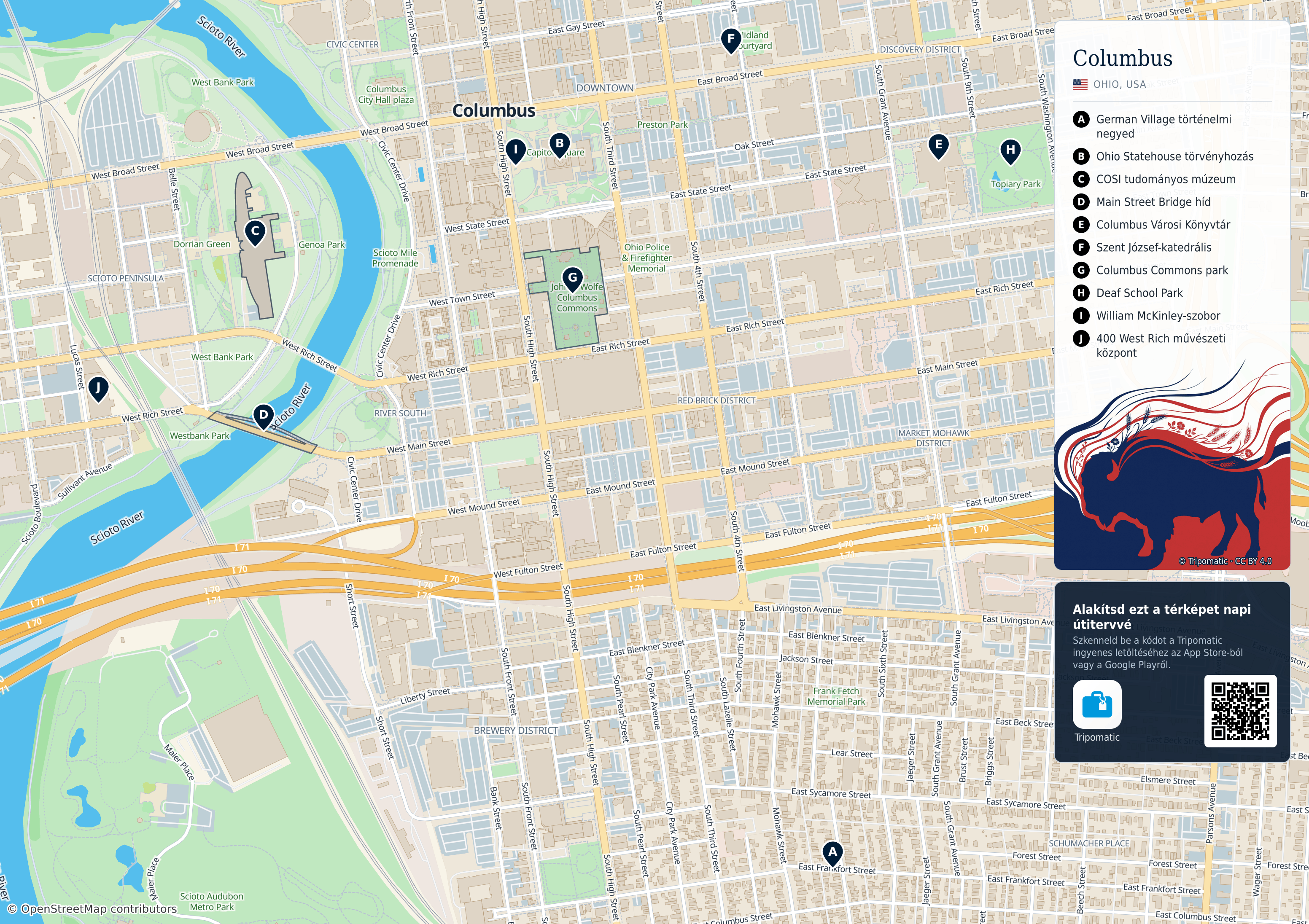Click legend entry Szent József-katedrális

pos(1153,247)
